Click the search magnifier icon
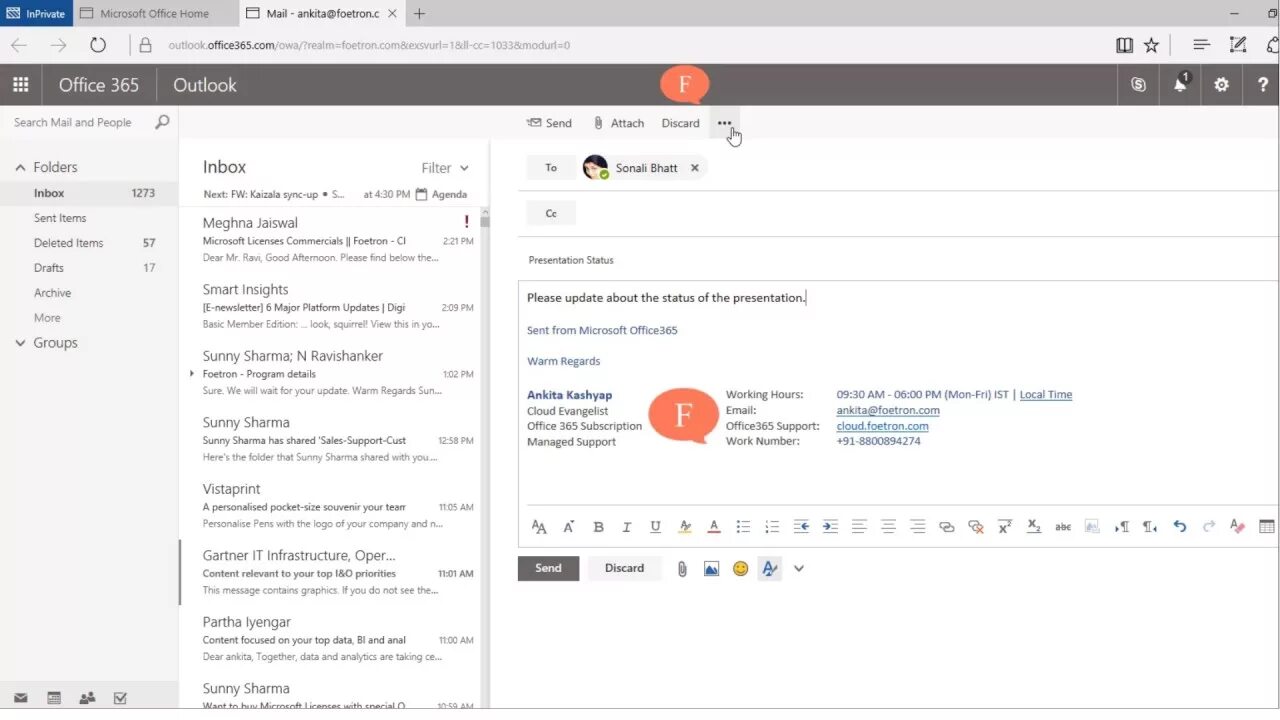 point(162,122)
